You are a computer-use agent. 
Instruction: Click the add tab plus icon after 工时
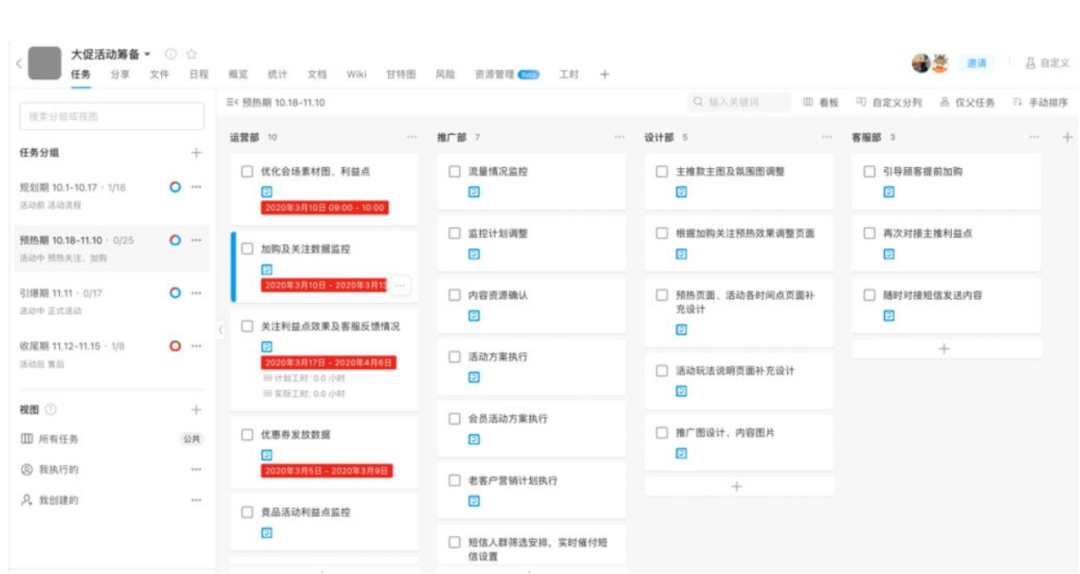pyautogui.click(x=604, y=75)
